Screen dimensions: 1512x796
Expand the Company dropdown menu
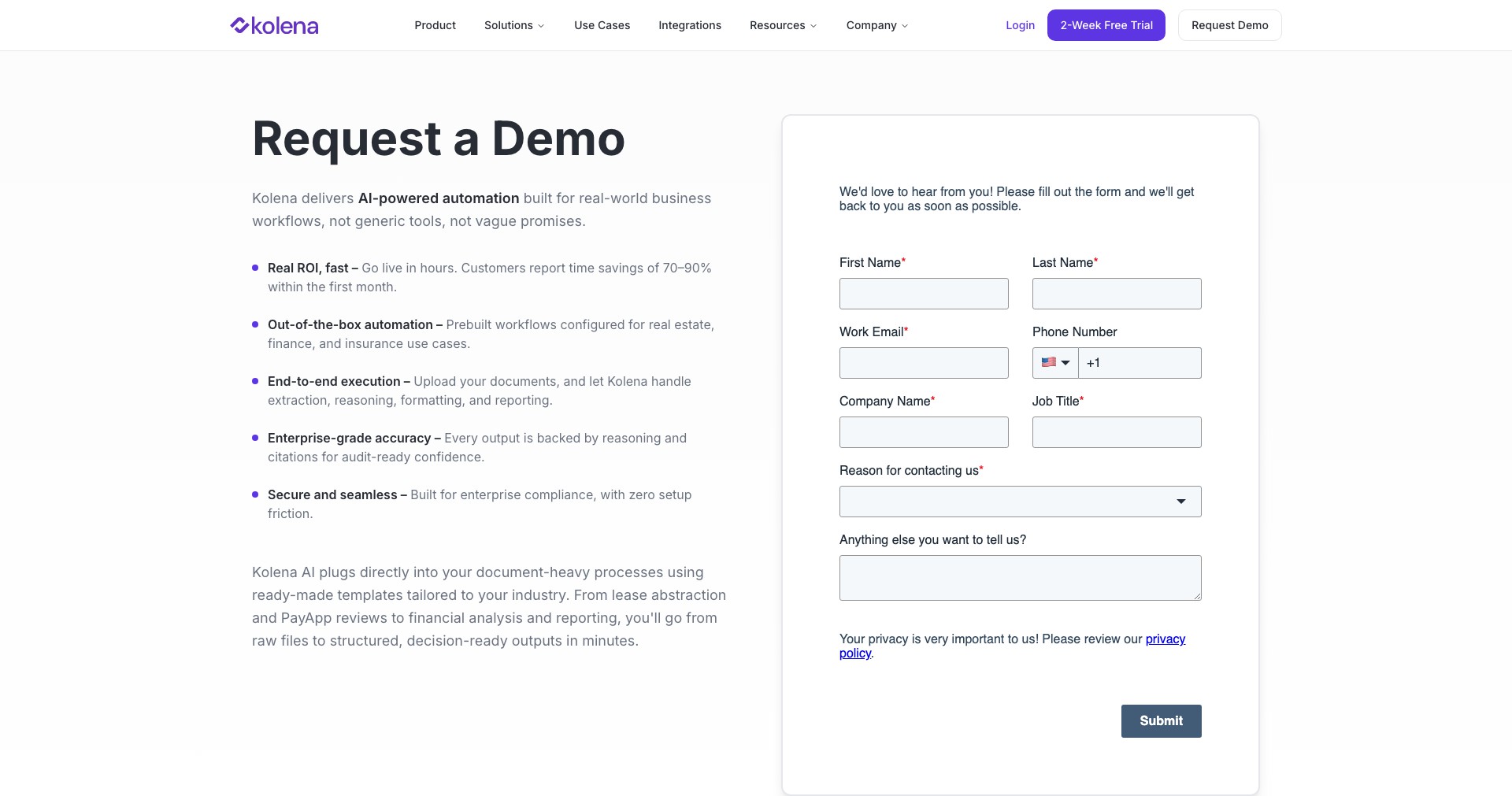877,25
